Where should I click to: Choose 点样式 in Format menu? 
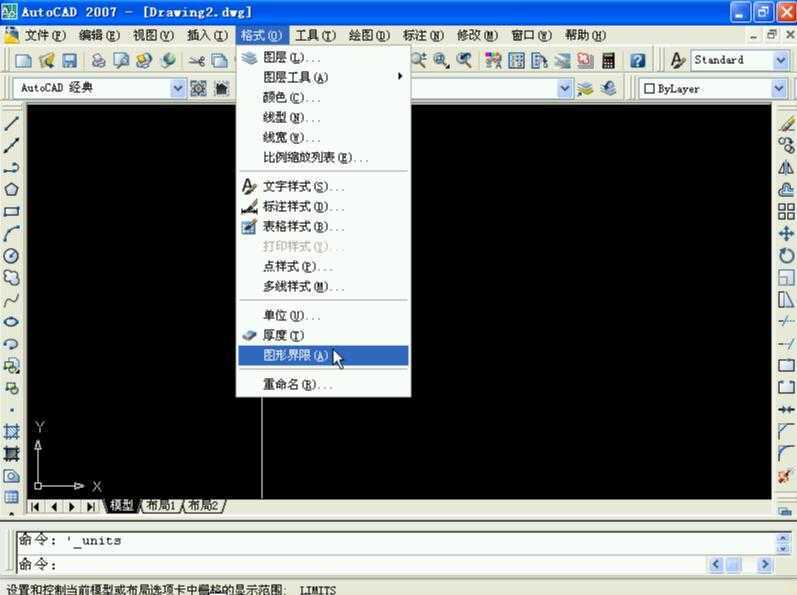pyautogui.click(x=323, y=266)
